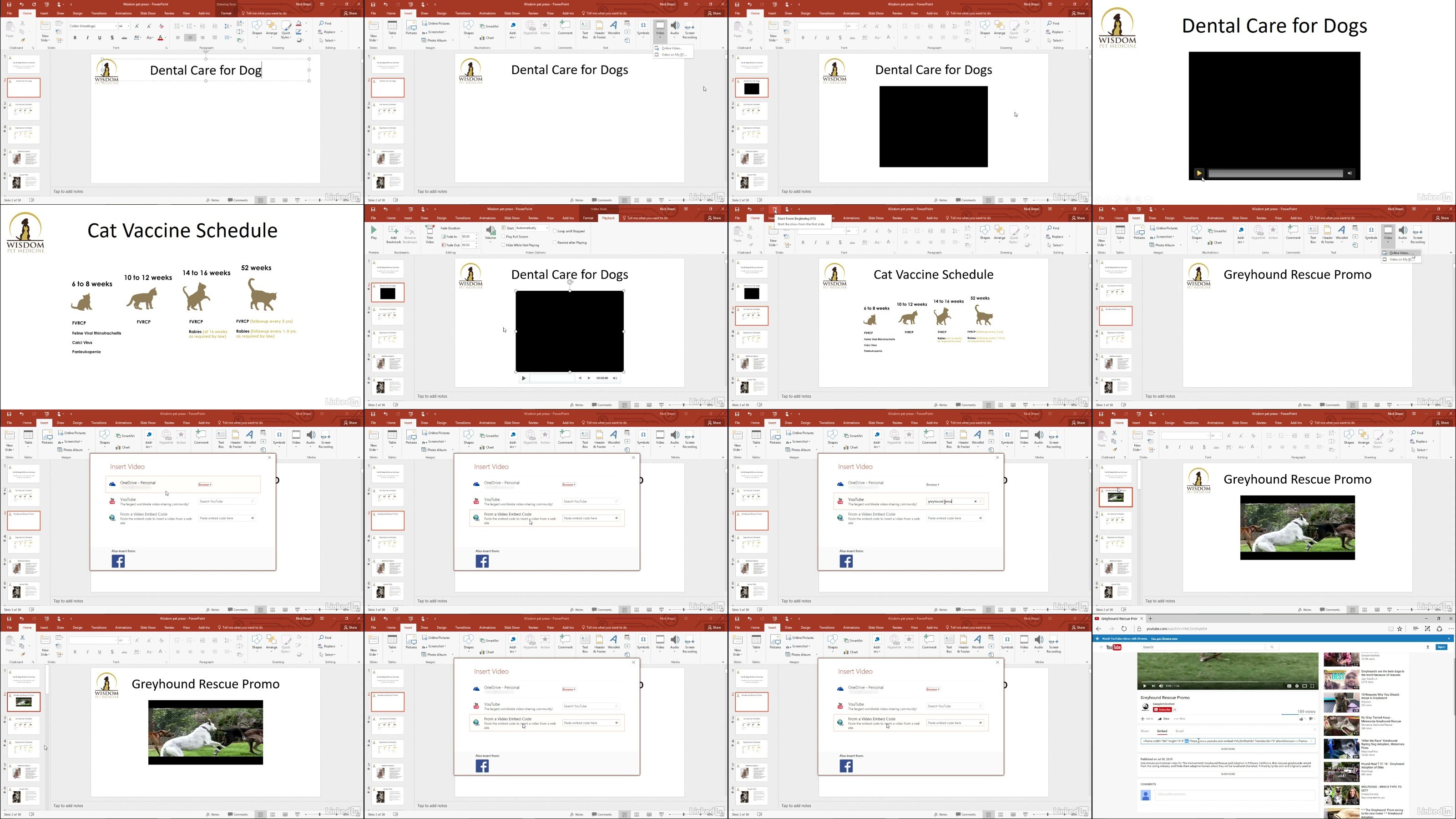This screenshot has height=819, width=1456.
Task: Click the green Play preview icon in Playback ribbon
Action: pos(374,231)
